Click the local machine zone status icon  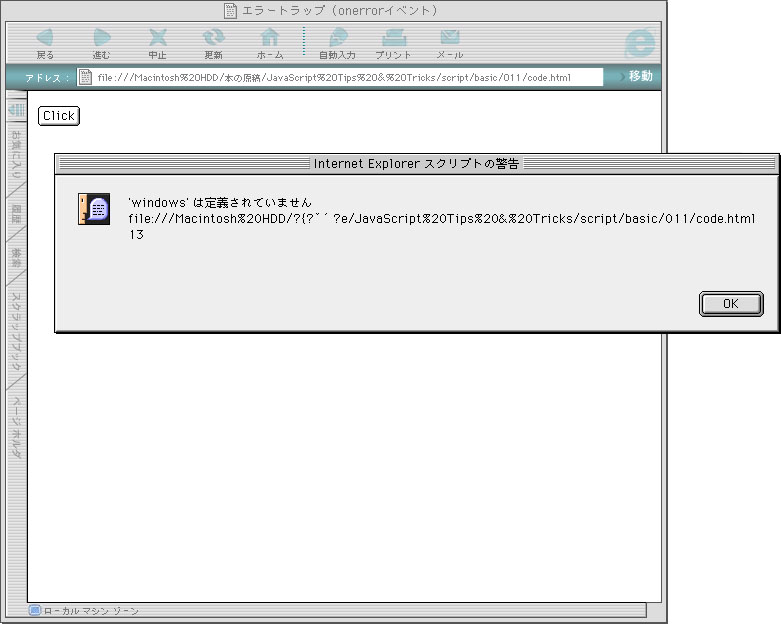click(x=34, y=610)
